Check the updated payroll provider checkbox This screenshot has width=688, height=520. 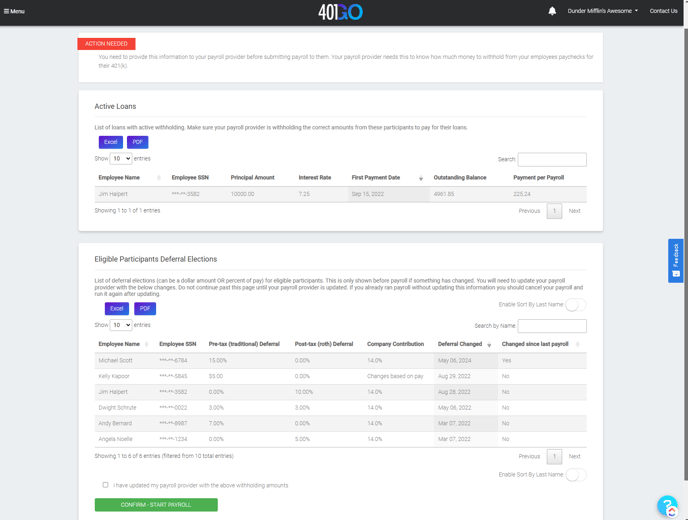click(x=105, y=485)
